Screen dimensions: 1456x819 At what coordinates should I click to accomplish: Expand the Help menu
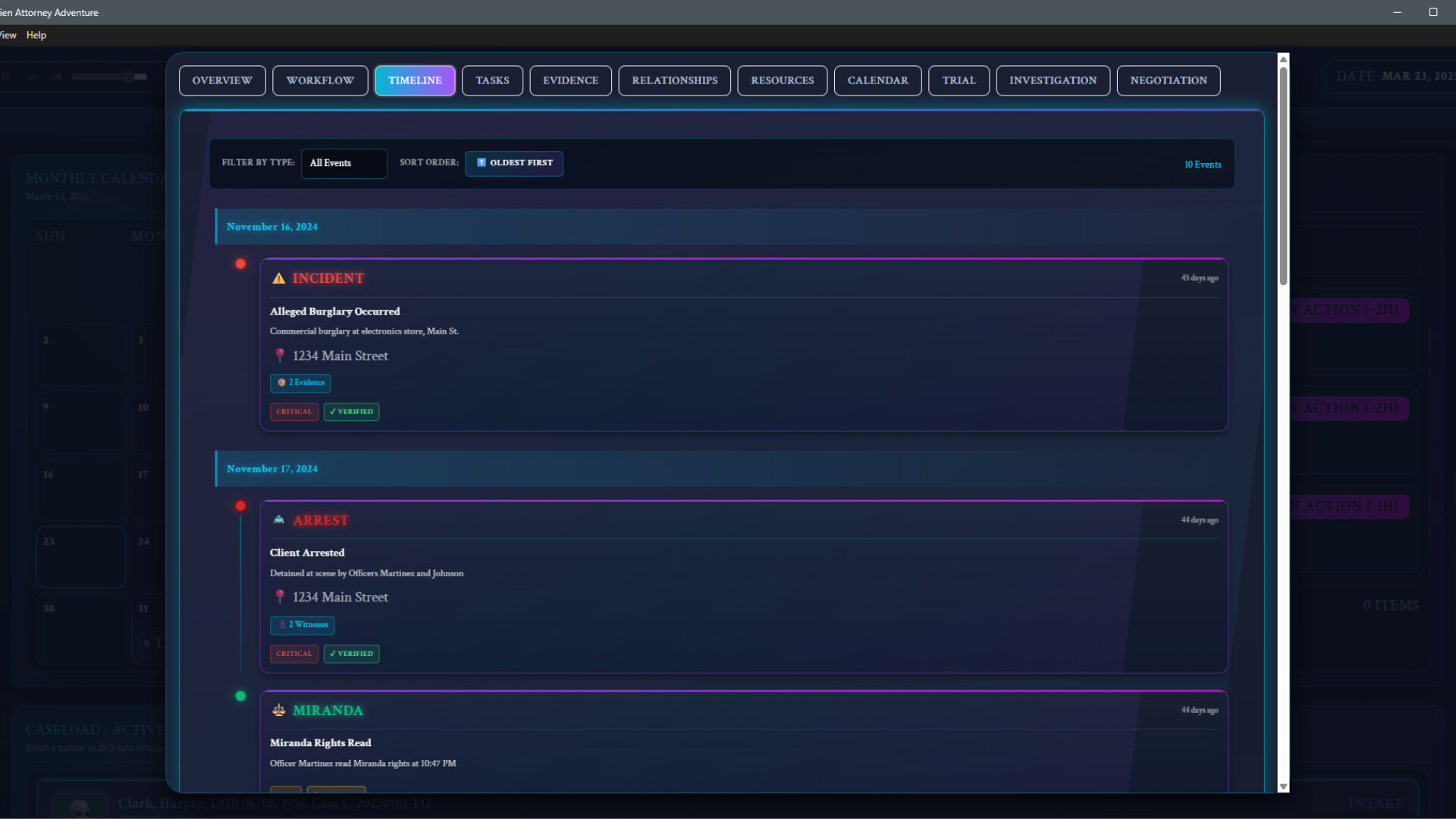pyautogui.click(x=36, y=35)
